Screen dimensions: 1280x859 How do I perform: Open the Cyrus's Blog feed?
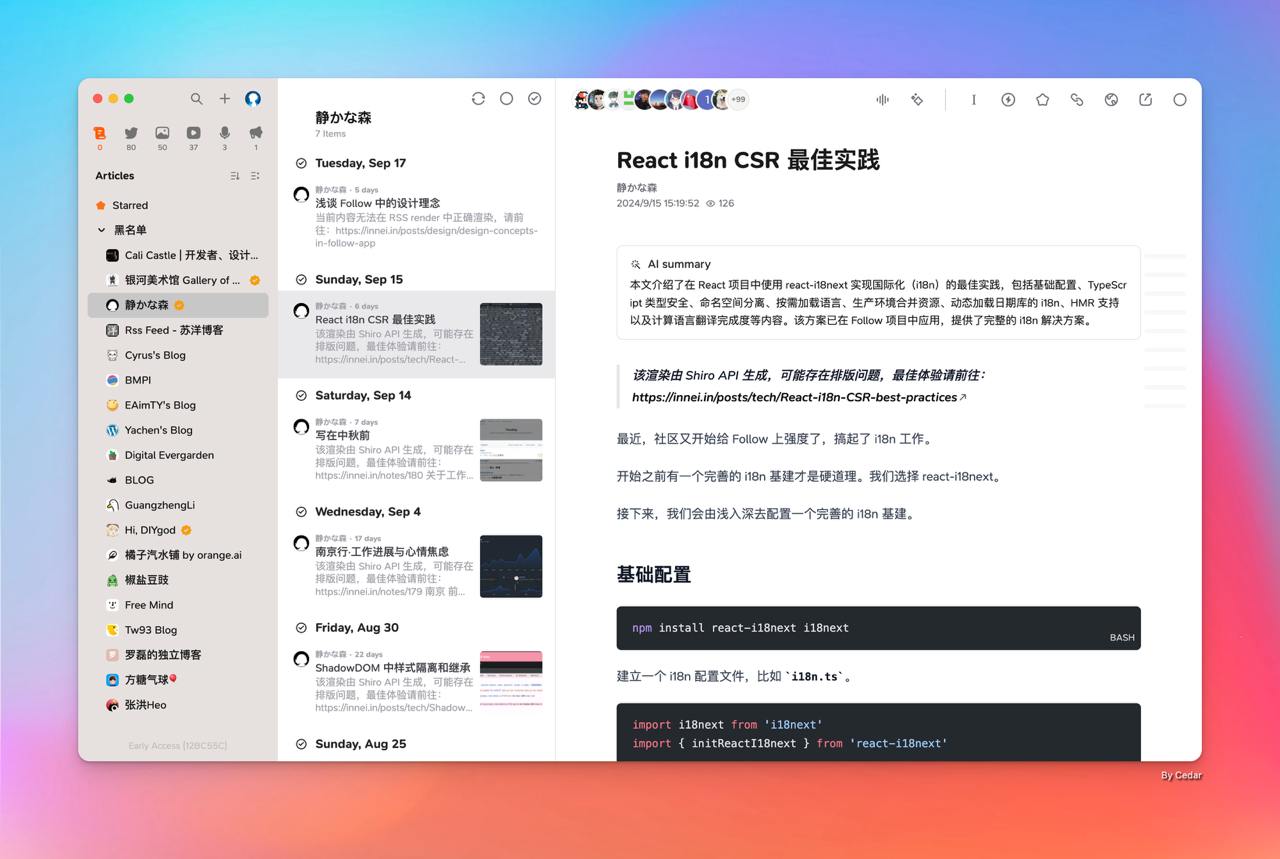pos(178,355)
